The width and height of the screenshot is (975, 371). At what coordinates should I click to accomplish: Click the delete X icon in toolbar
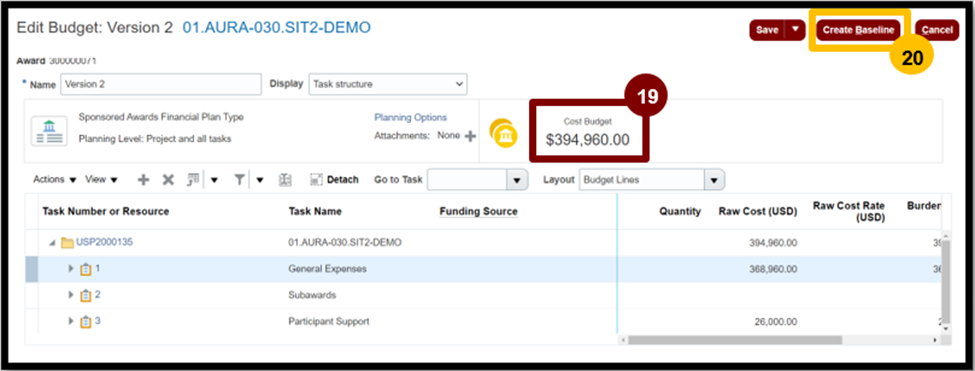click(168, 180)
